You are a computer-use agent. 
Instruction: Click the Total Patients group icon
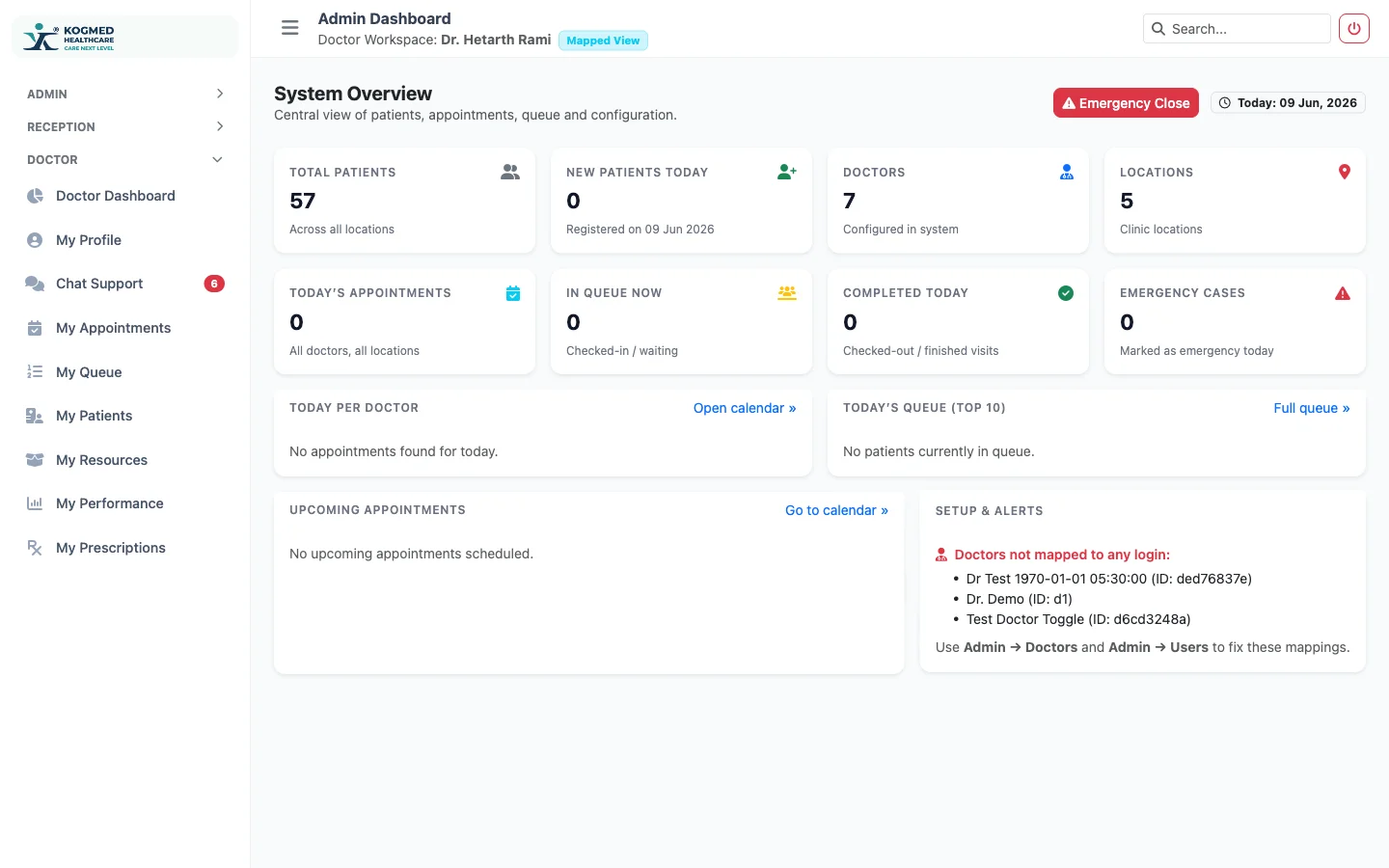[510, 172]
